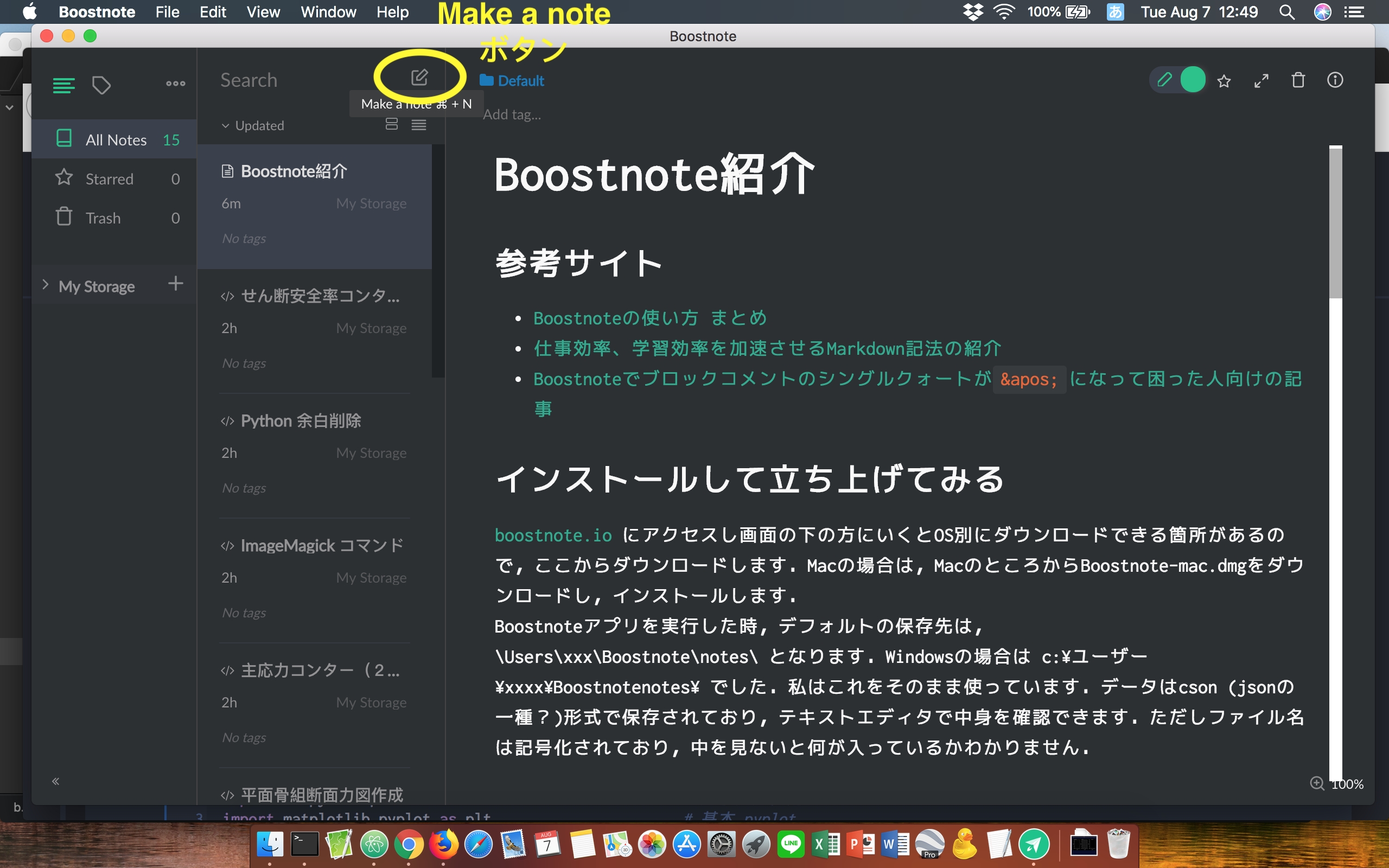Click the note list scrollbar
Viewport: 1389px width, 868px height.
click(x=438, y=261)
